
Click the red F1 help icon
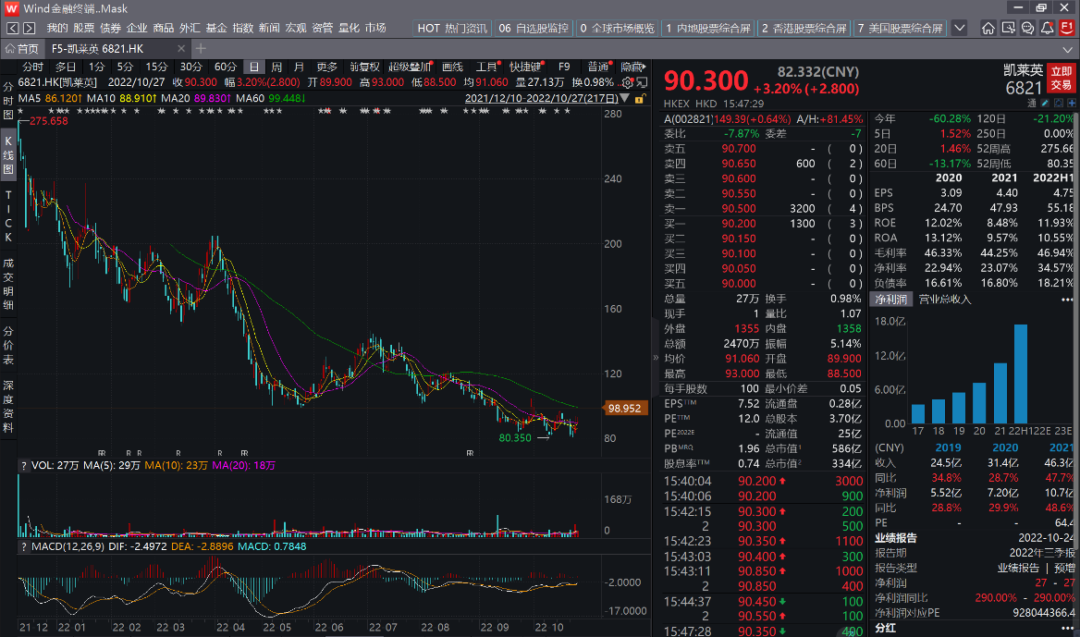point(1065,28)
